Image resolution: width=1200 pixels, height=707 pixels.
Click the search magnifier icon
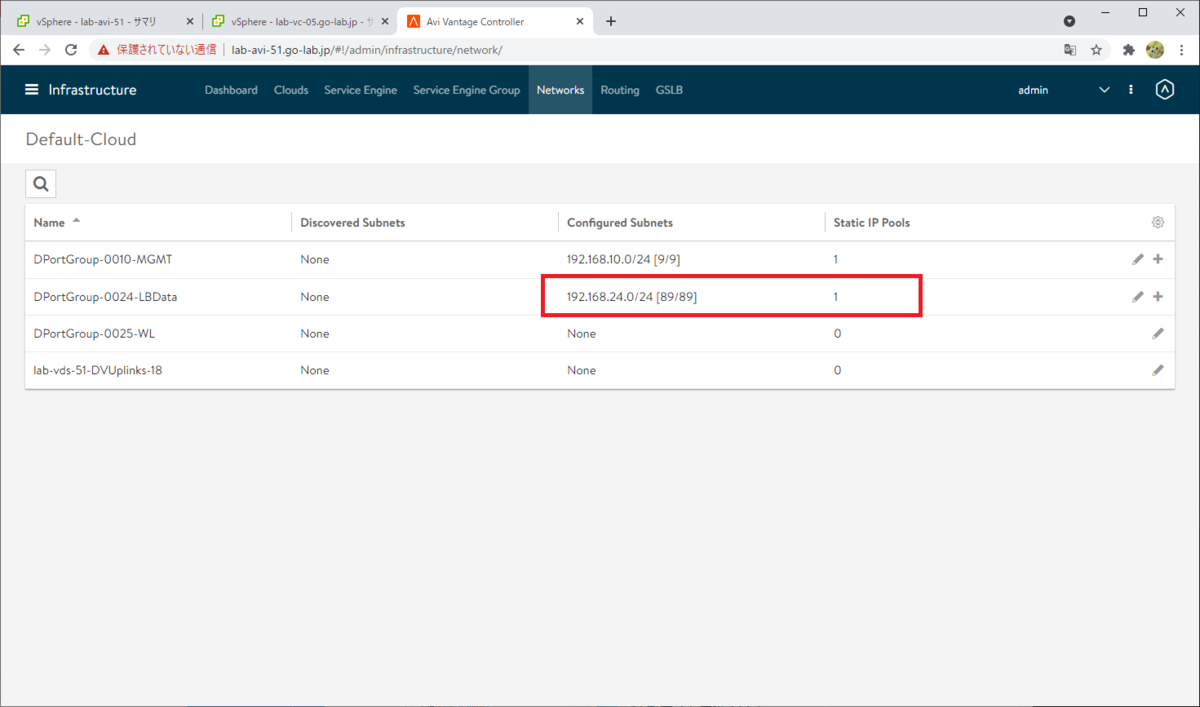(x=40, y=184)
